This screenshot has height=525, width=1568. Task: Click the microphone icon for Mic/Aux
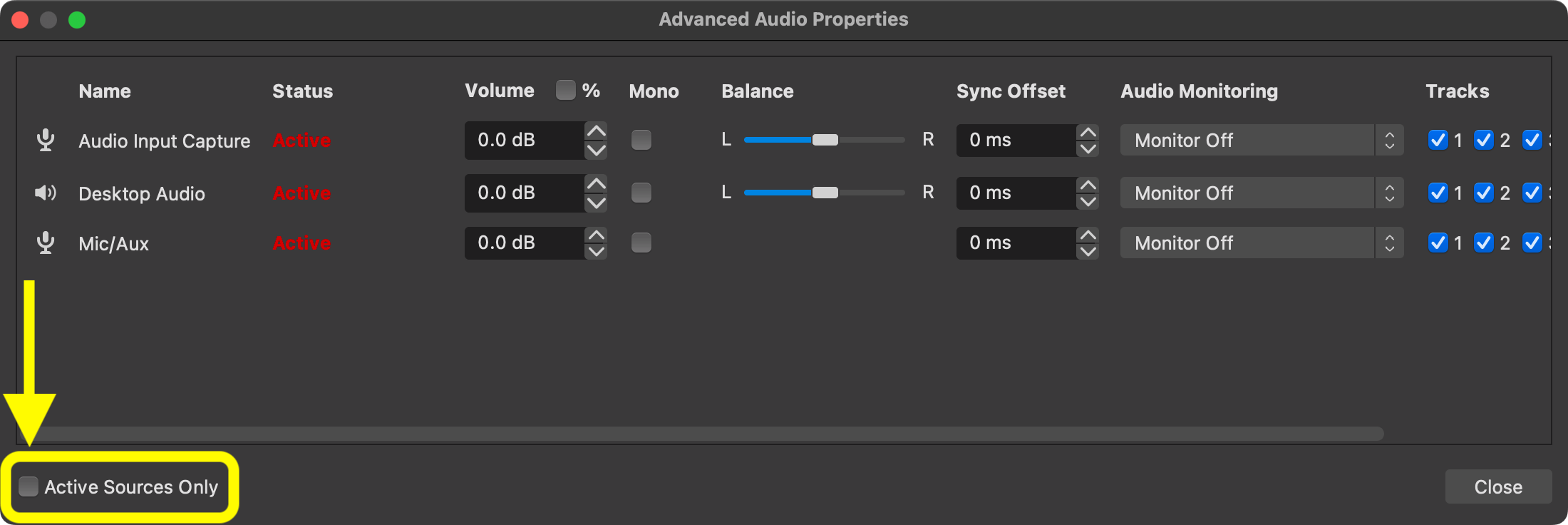coord(46,243)
